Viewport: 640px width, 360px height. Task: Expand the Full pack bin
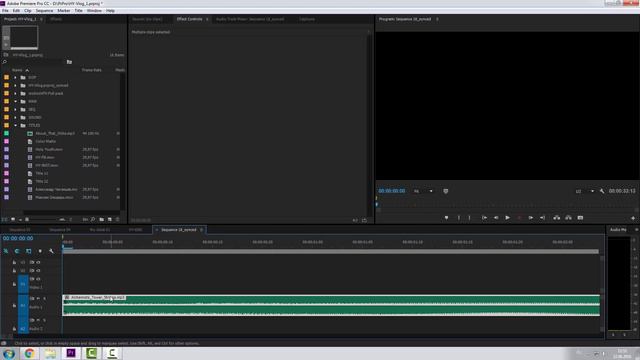[16, 93]
